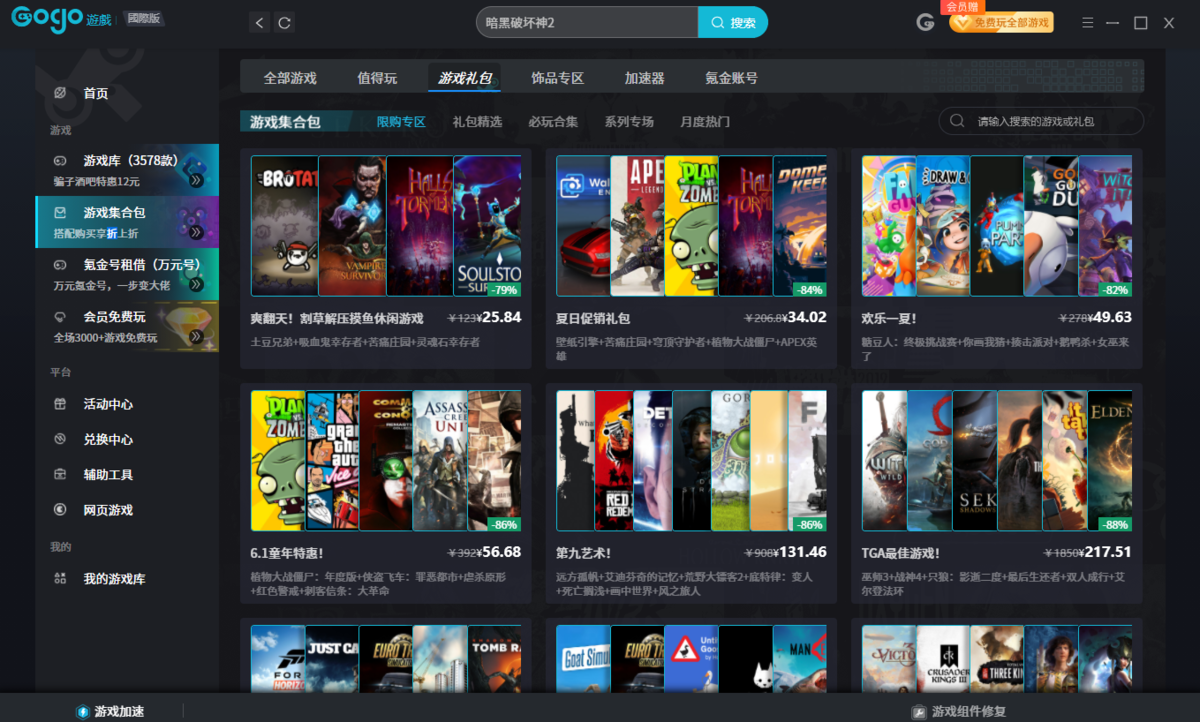Open the 第九艺术！ bundle title
1200x722 pixels.
coord(583,552)
